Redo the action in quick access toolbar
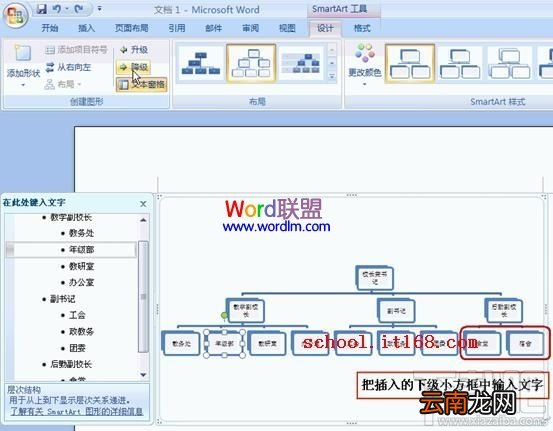Screen dimensions: 553x431 pos(79,9)
